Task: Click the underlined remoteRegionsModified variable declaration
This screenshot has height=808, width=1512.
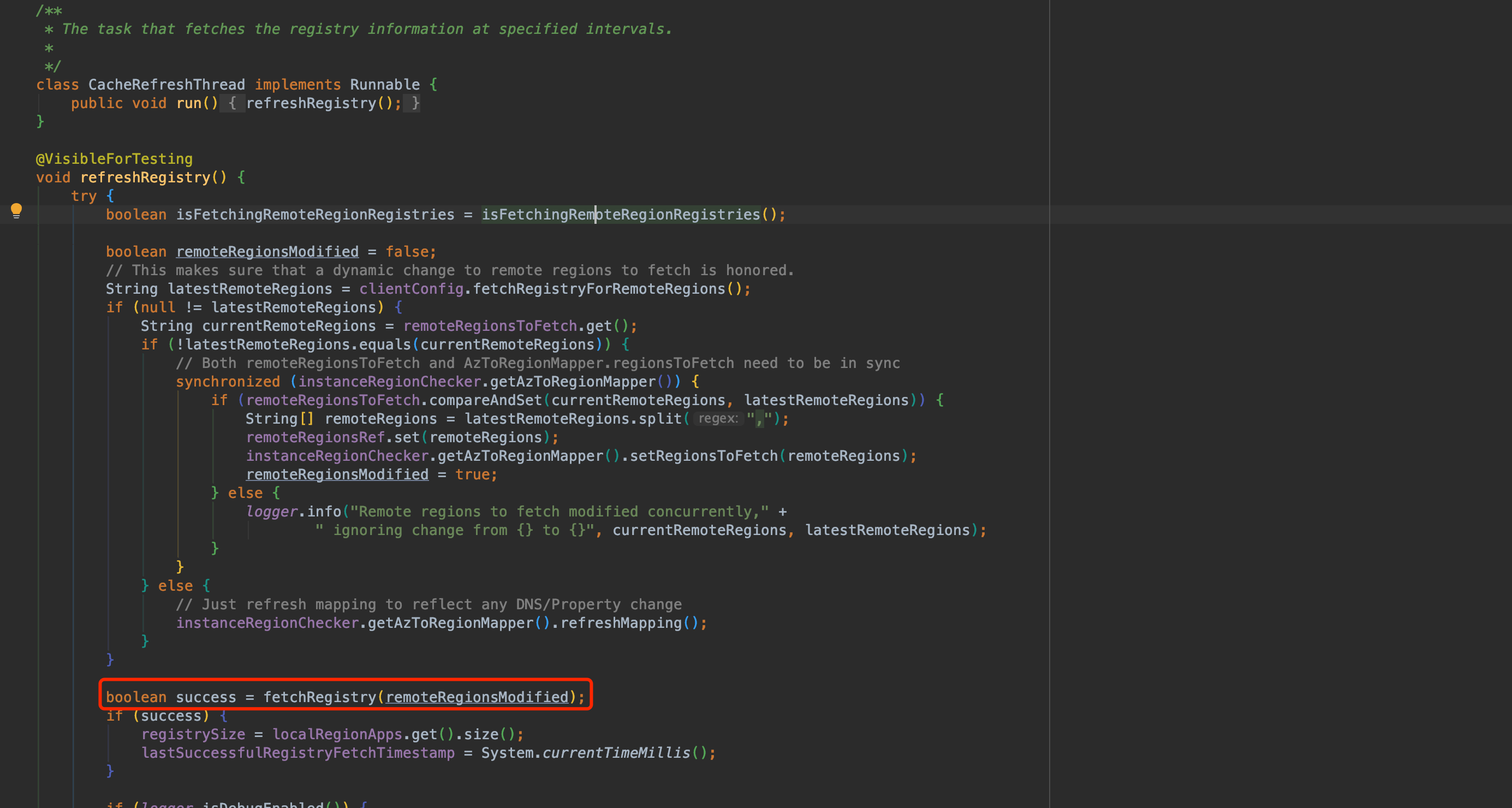Action: [267, 252]
